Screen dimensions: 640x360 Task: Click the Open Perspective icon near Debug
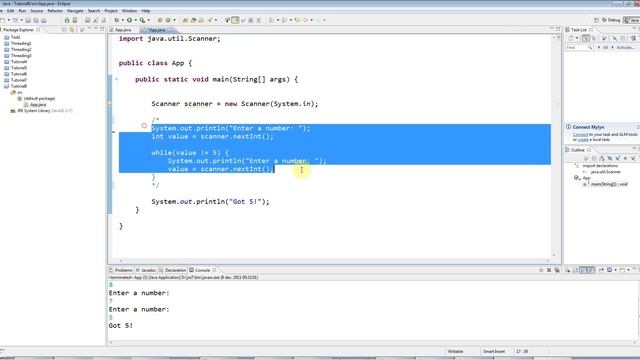coord(596,20)
